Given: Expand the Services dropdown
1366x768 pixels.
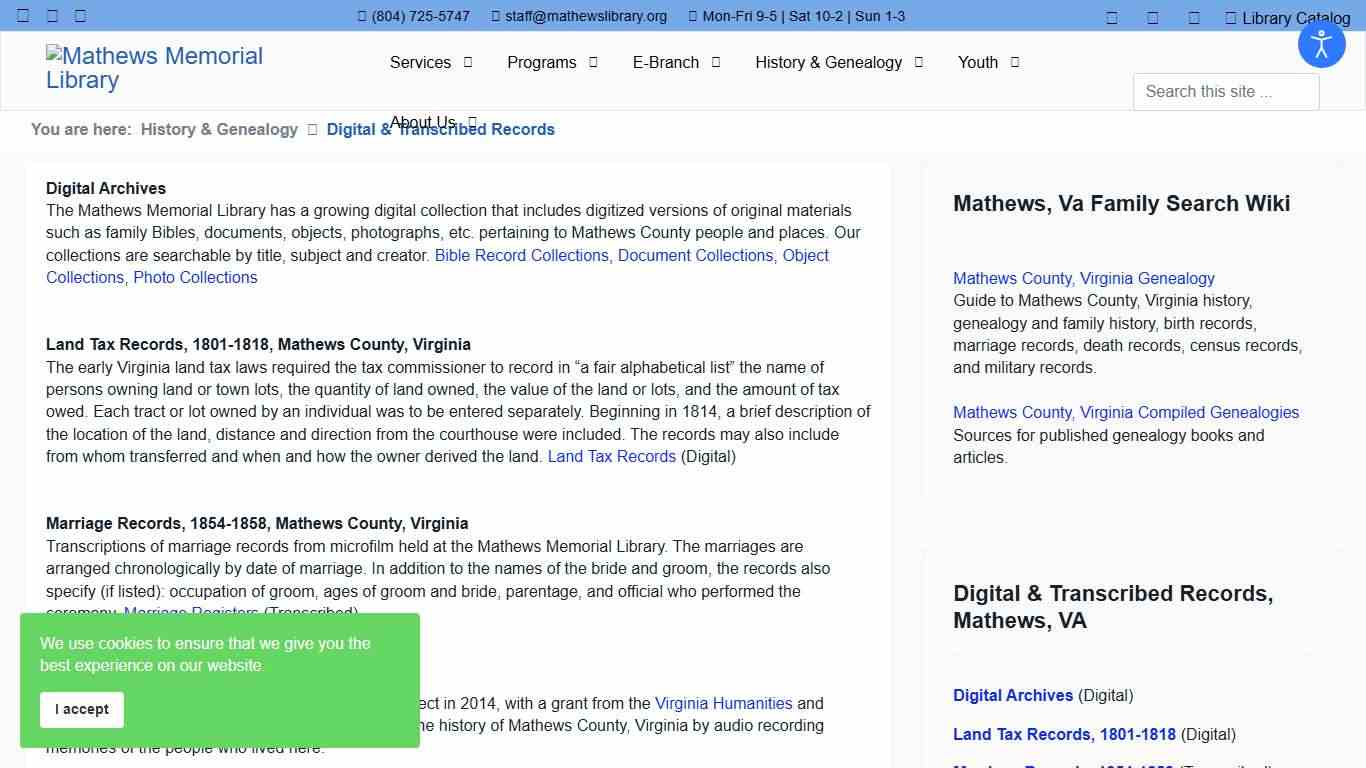Looking at the screenshot, I should point(420,62).
